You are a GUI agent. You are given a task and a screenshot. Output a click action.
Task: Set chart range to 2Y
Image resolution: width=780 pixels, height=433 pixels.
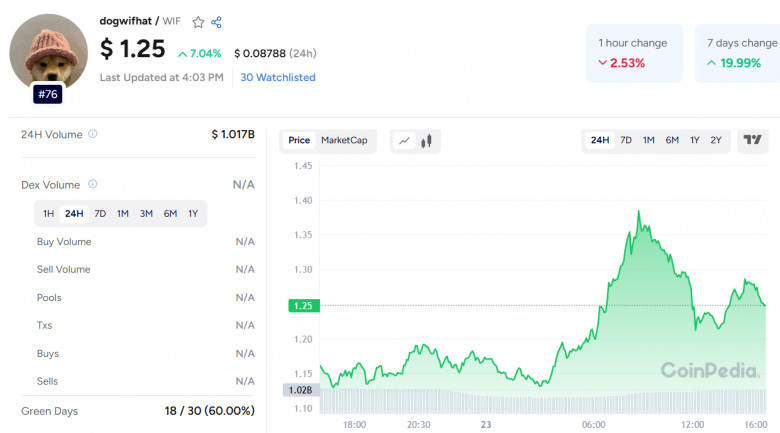tap(716, 140)
